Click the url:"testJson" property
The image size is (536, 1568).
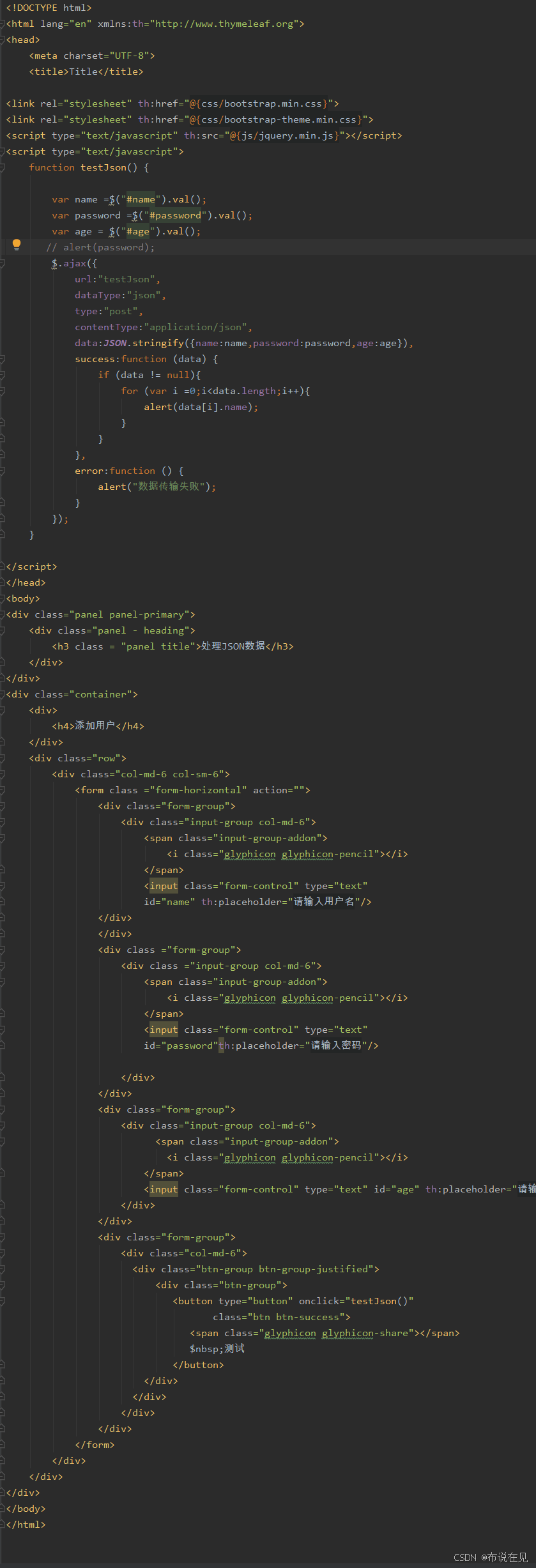click(x=118, y=279)
